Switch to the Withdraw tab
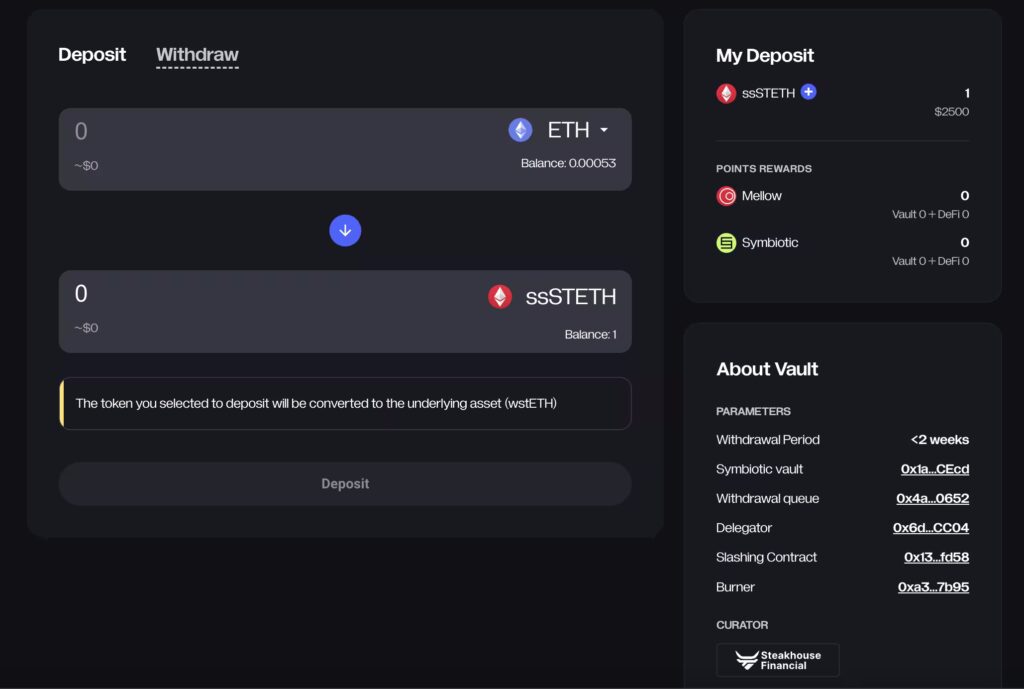Screen dimensions: 1024x689 tap(197, 55)
